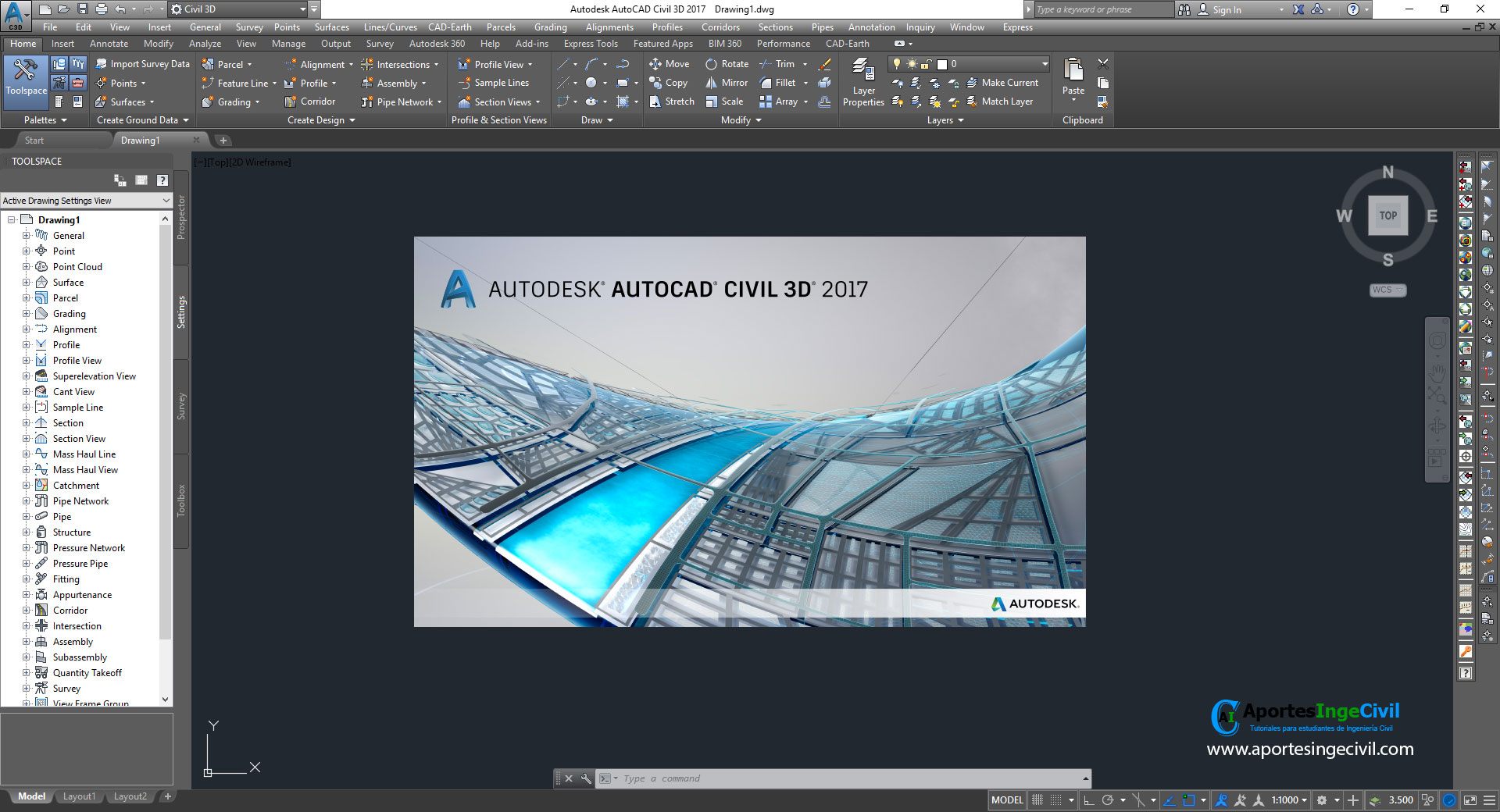The image size is (1500, 812).
Task: Click the Stretch tool
Action: [x=670, y=101]
